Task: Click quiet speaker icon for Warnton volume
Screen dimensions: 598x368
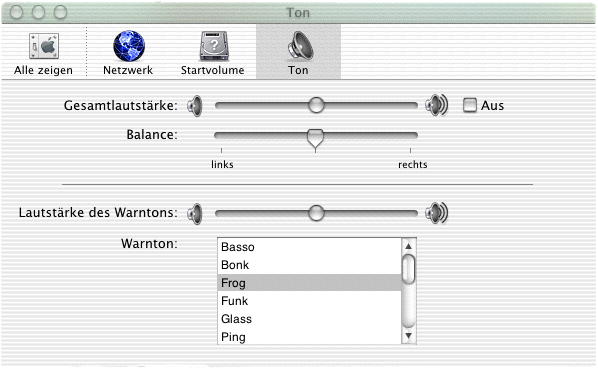Action: 195,214
